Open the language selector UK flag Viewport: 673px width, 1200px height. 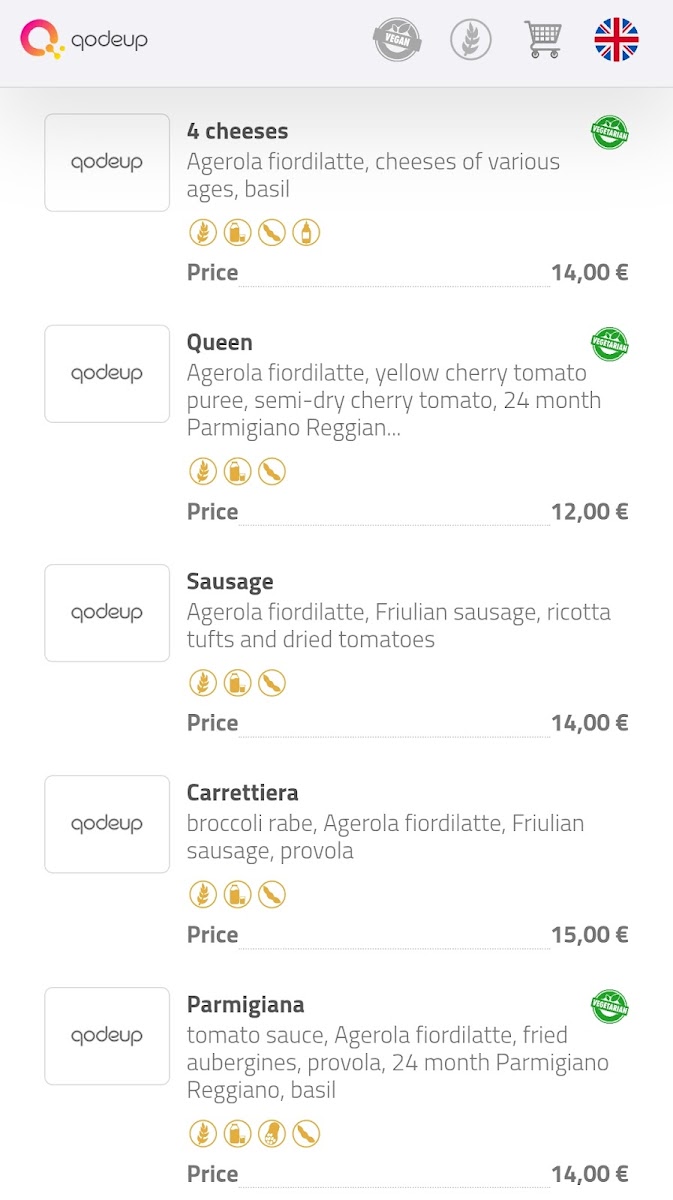(x=616, y=40)
